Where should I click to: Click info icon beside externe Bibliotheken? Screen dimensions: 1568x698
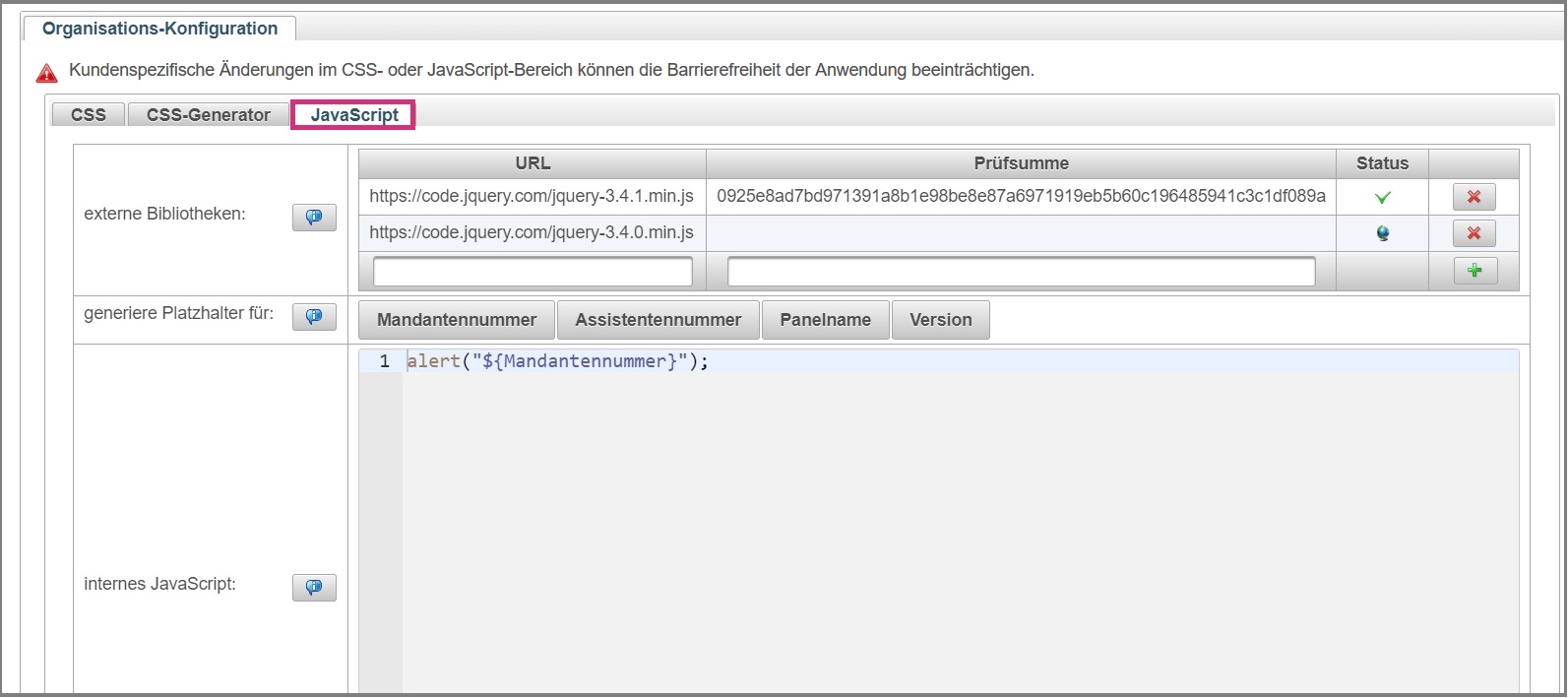pyautogui.click(x=314, y=218)
